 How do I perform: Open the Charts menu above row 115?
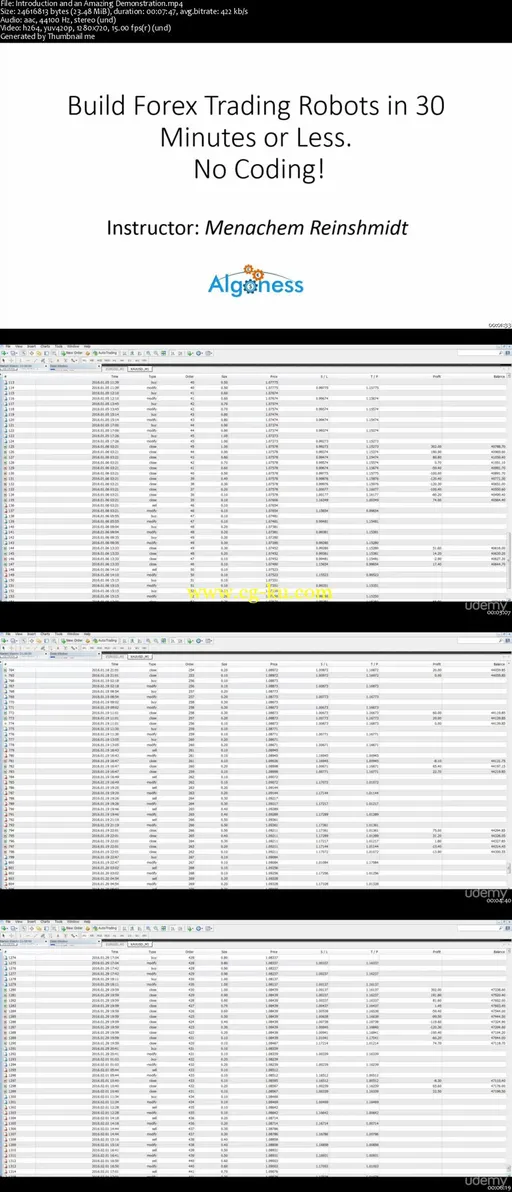point(43,347)
